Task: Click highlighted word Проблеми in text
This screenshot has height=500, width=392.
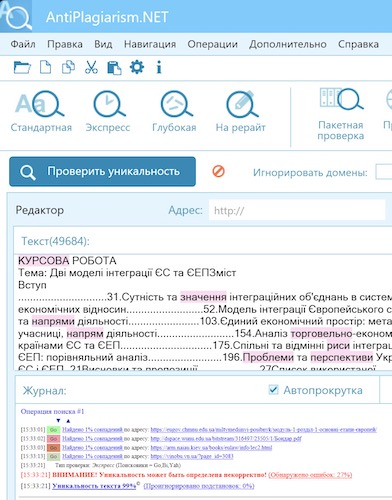Action: (268, 357)
